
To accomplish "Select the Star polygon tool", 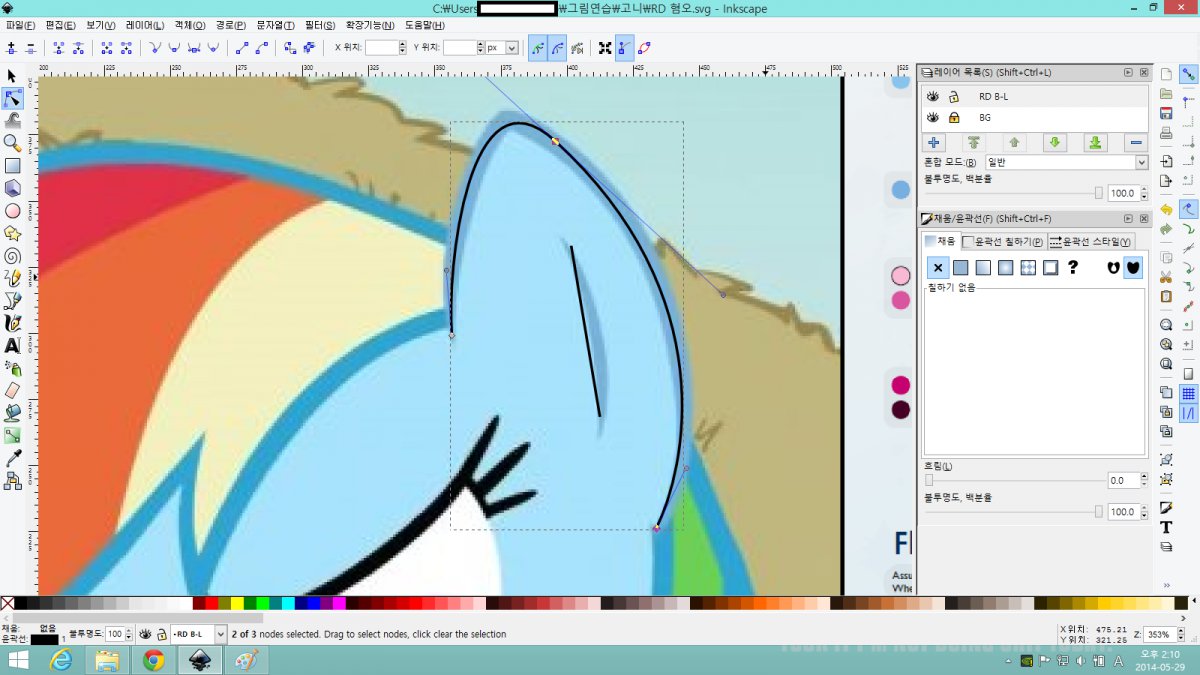I will click(12, 233).
